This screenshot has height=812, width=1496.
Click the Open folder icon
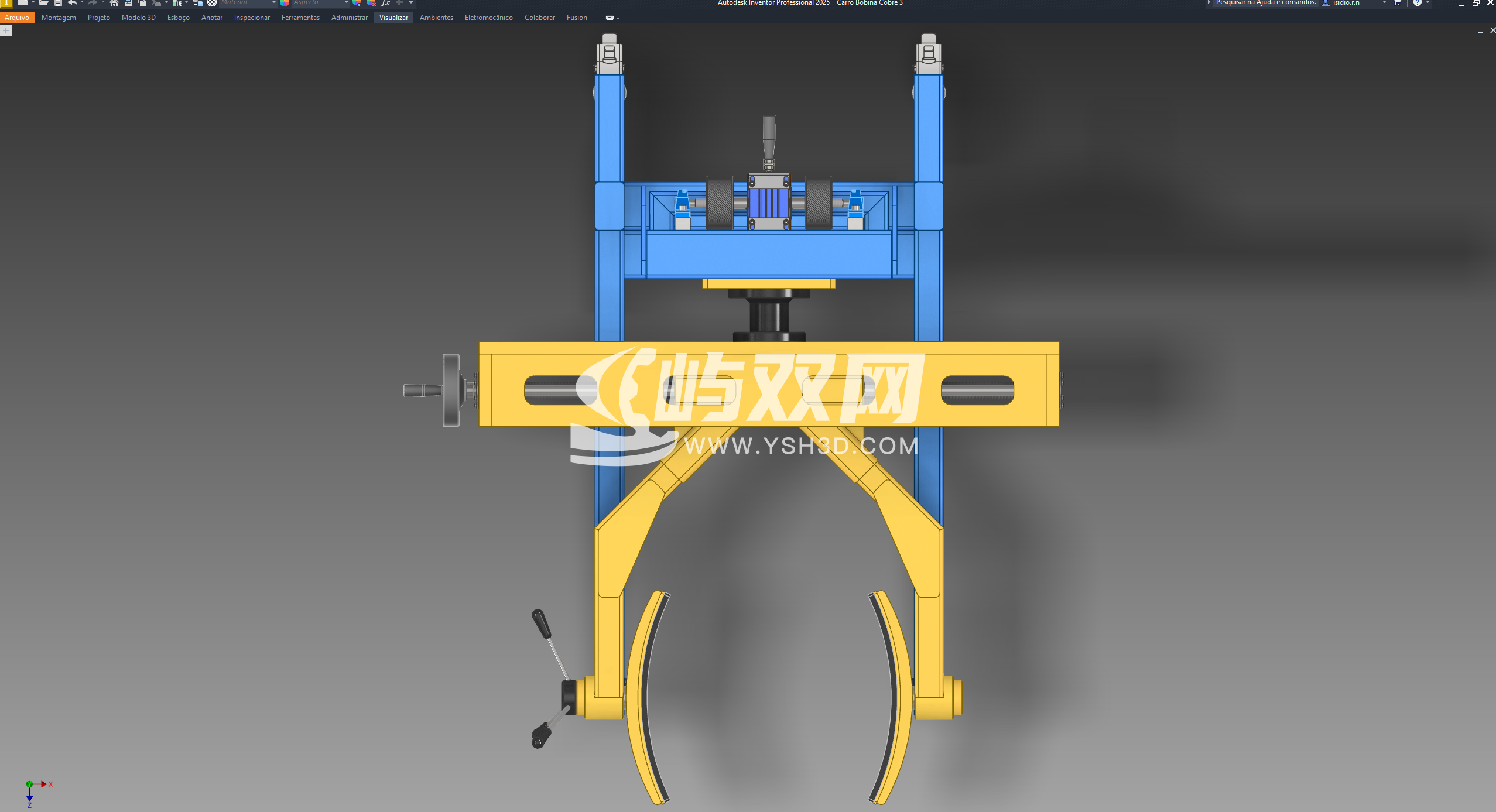43,3
